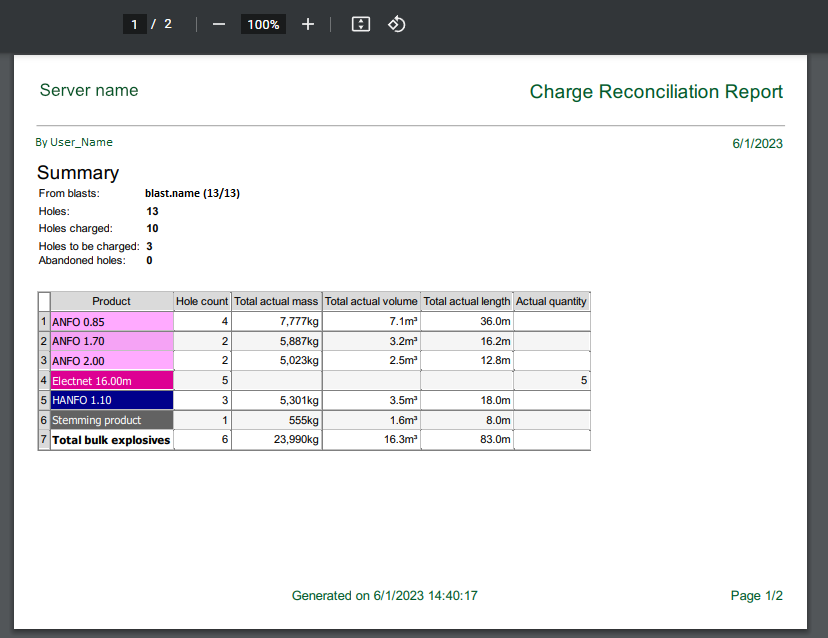This screenshot has width=828, height=638.
Task: Click the Charge Reconciliation Report title
Action: pos(656,92)
